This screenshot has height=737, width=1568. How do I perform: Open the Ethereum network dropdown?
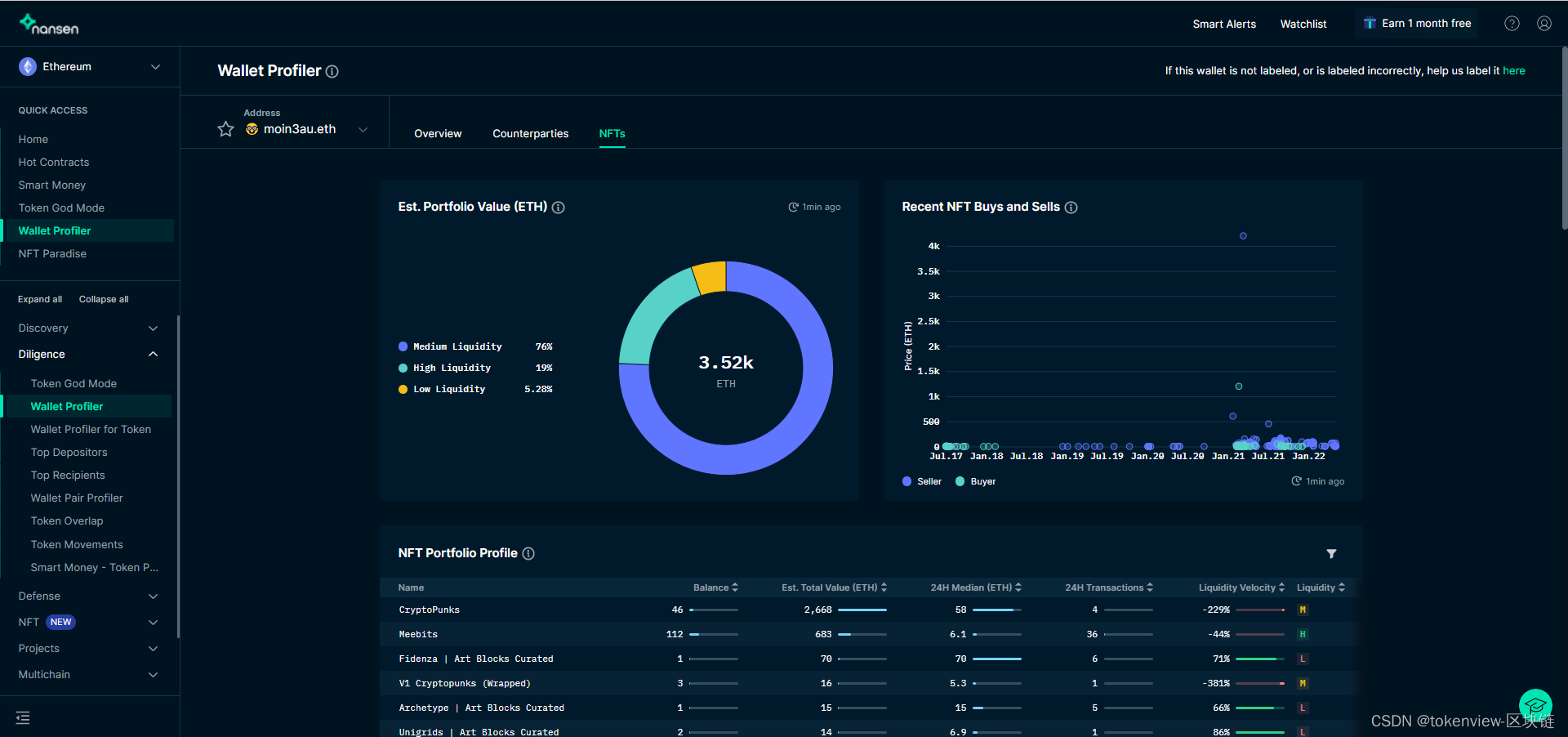[90, 67]
